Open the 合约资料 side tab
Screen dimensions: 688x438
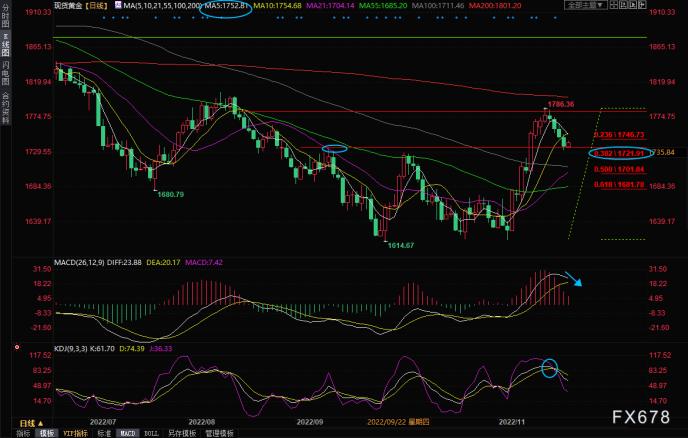pos(5,108)
